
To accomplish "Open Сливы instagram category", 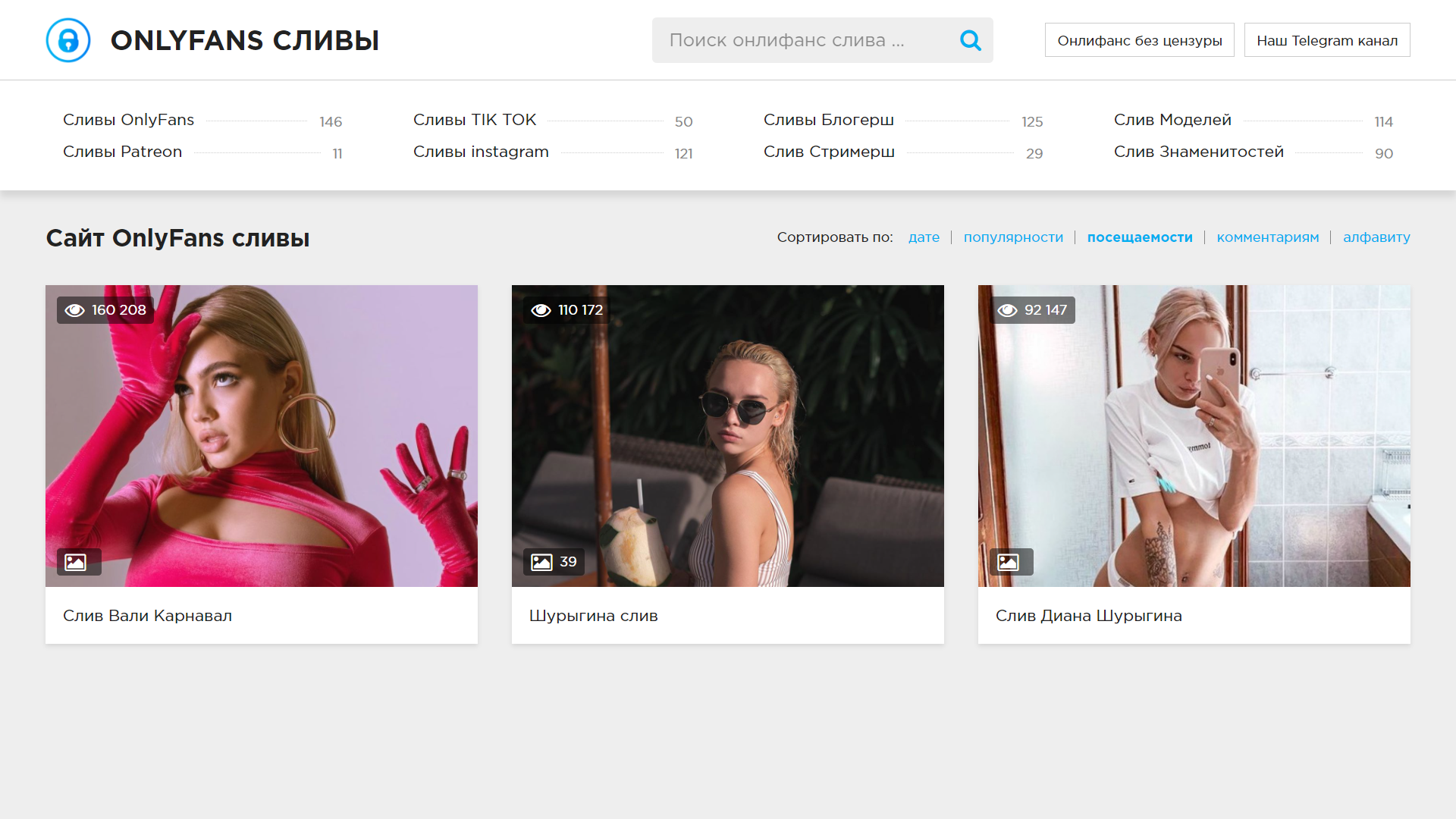I will 481,152.
